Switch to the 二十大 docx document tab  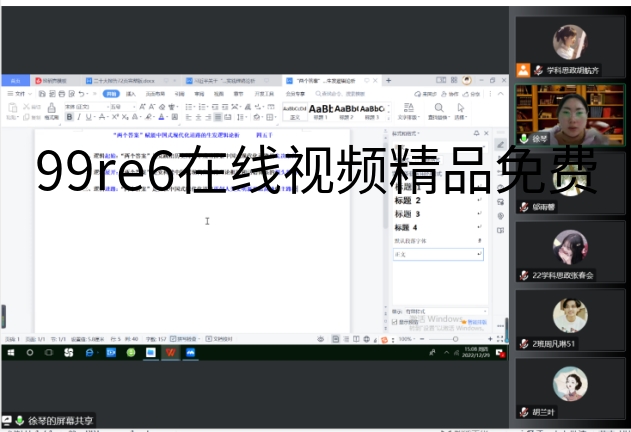[124, 81]
